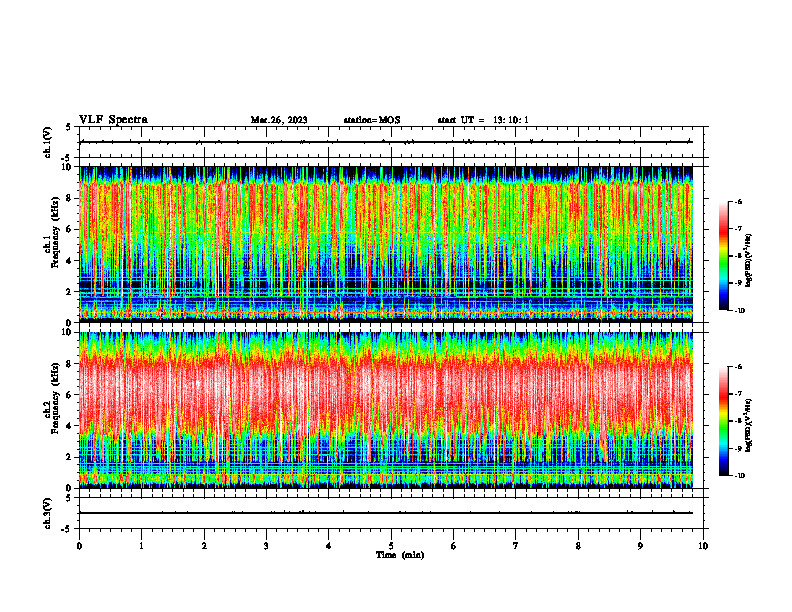The image size is (792, 612).
Task: Click the "5" tick on the time axis
Action: [391, 546]
